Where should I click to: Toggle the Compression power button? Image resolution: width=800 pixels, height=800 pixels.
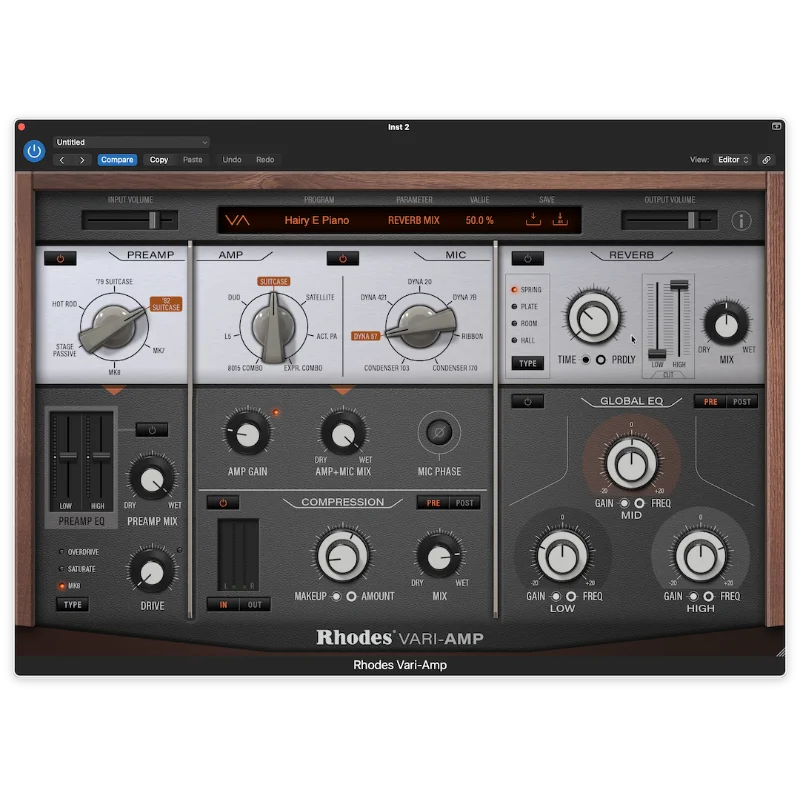point(223,503)
